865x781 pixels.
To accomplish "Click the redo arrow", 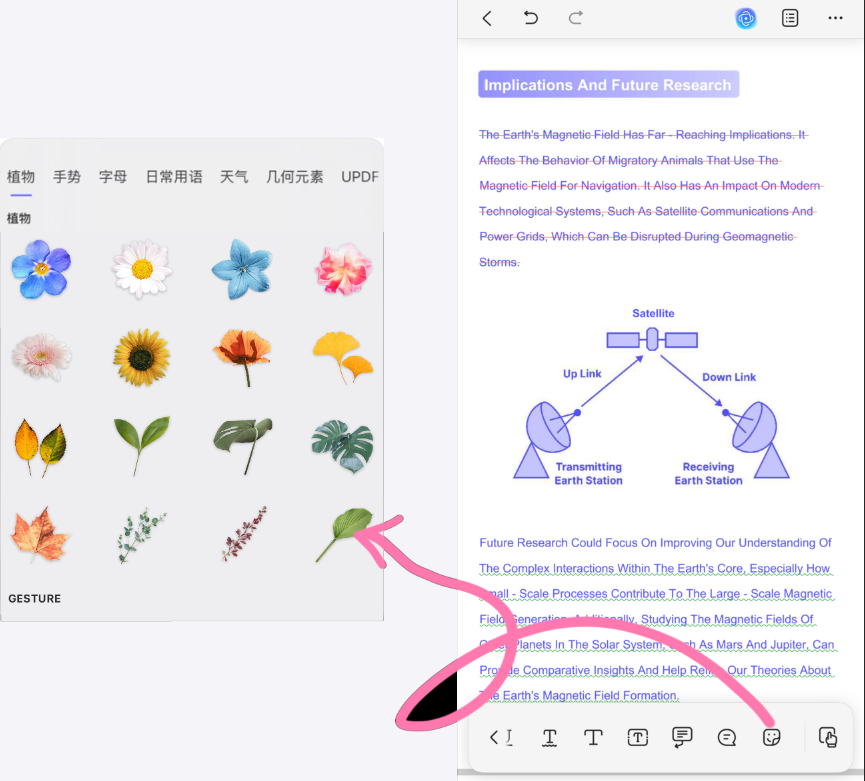I will click(576, 18).
